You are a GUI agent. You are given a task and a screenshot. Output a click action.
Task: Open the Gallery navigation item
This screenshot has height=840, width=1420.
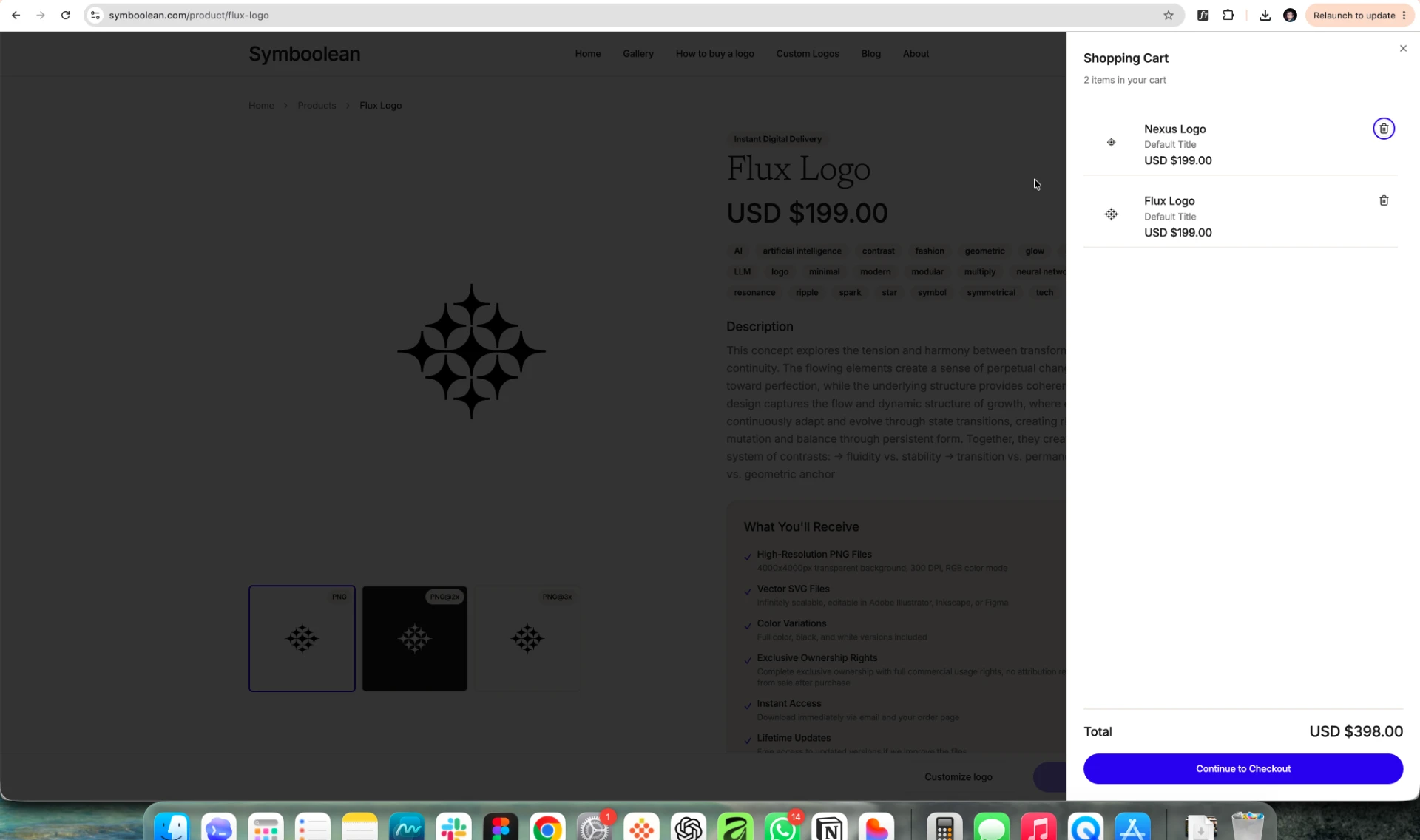[x=638, y=54]
